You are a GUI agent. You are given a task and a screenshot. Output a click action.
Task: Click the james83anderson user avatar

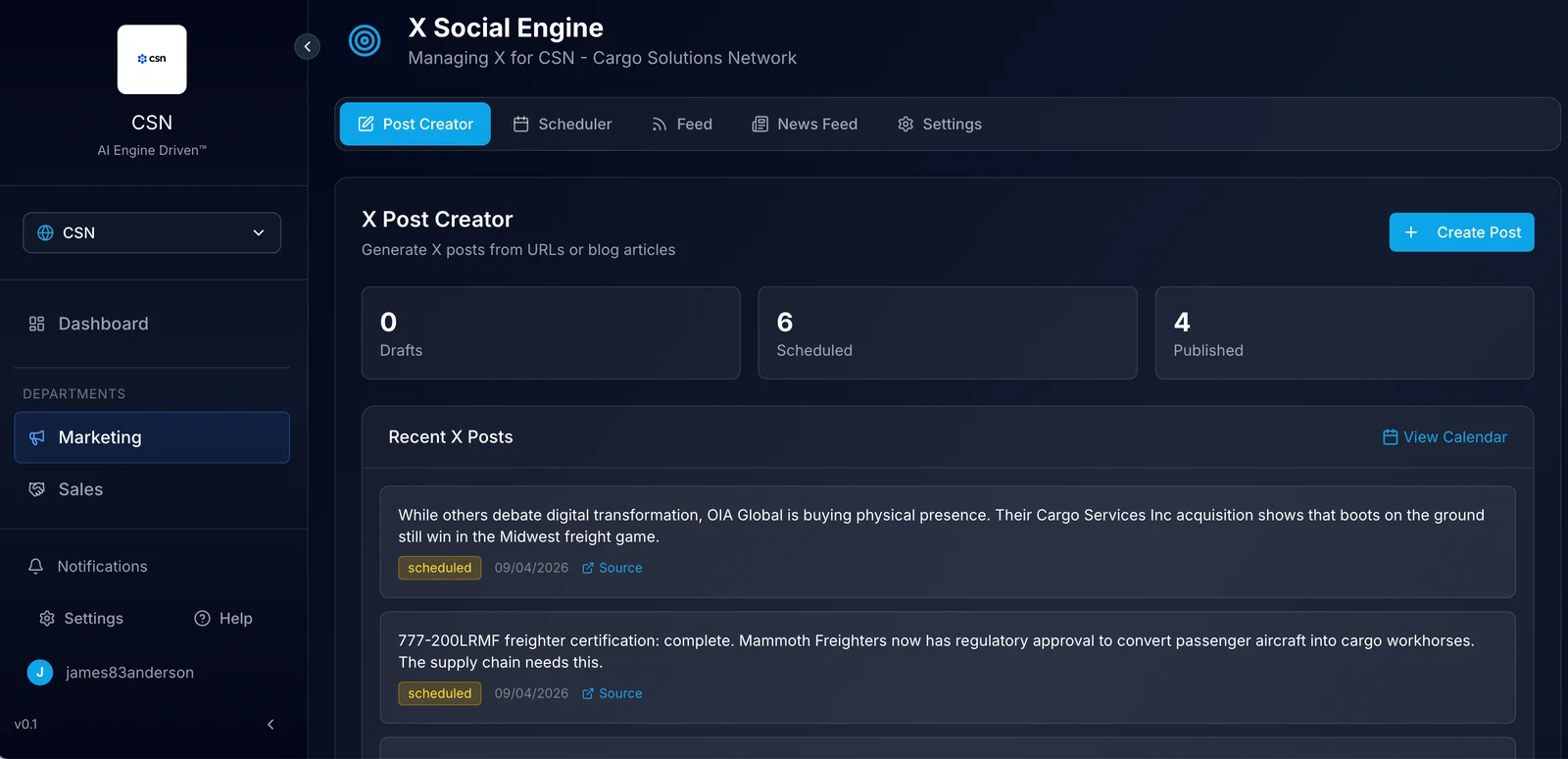click(40, 673)
